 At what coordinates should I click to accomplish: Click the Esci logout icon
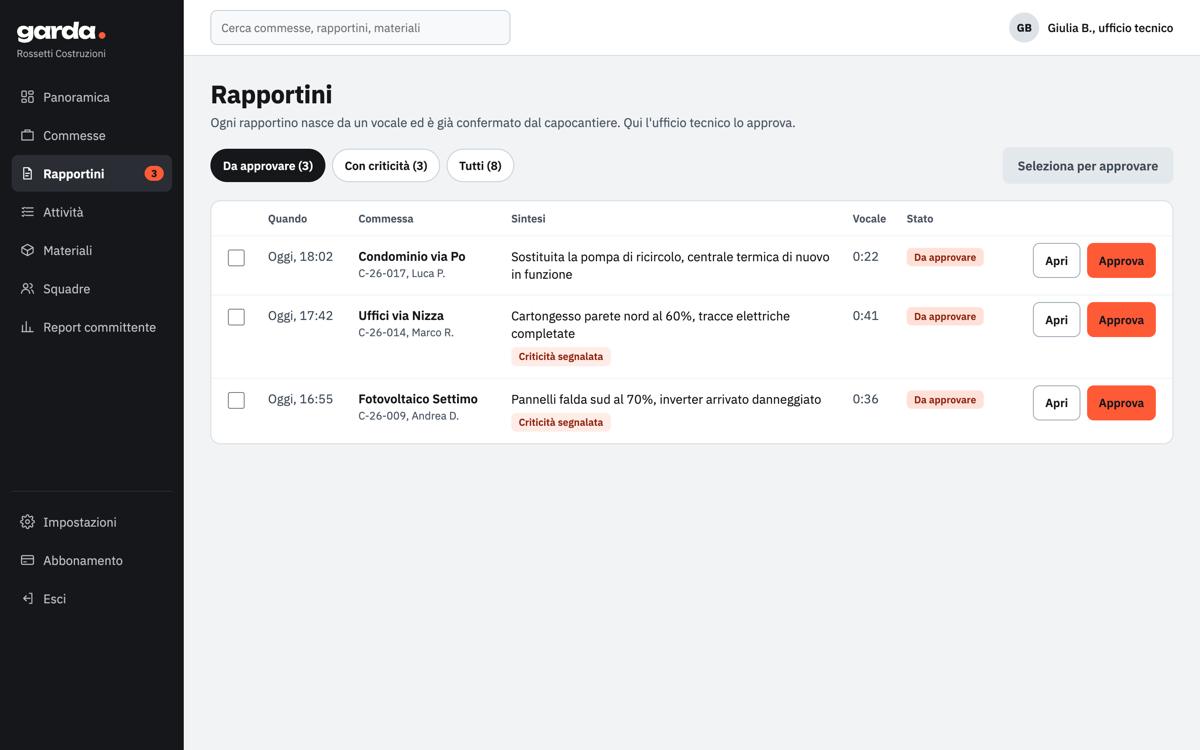point(27,598)
